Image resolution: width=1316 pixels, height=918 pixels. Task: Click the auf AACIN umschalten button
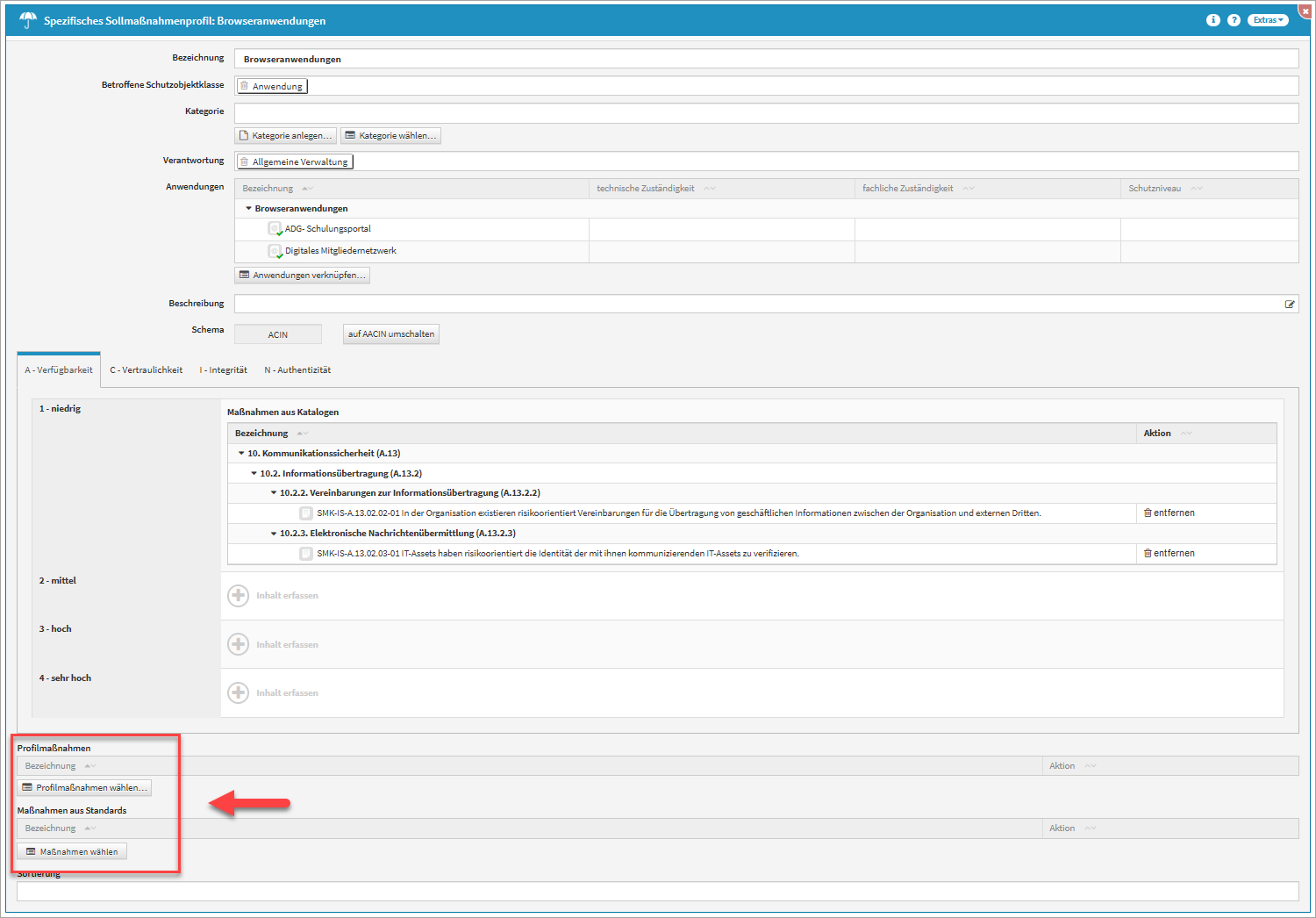tap(391, 334)
